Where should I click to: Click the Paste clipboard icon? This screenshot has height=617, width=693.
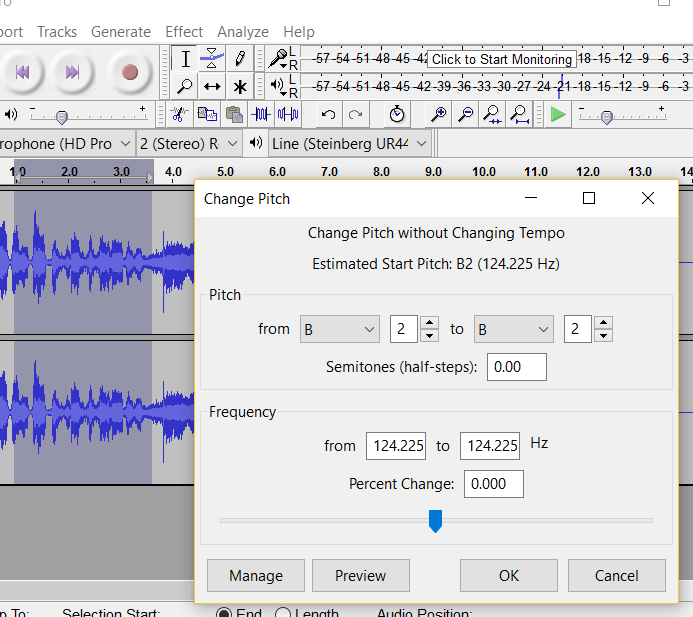click(234, 114)
